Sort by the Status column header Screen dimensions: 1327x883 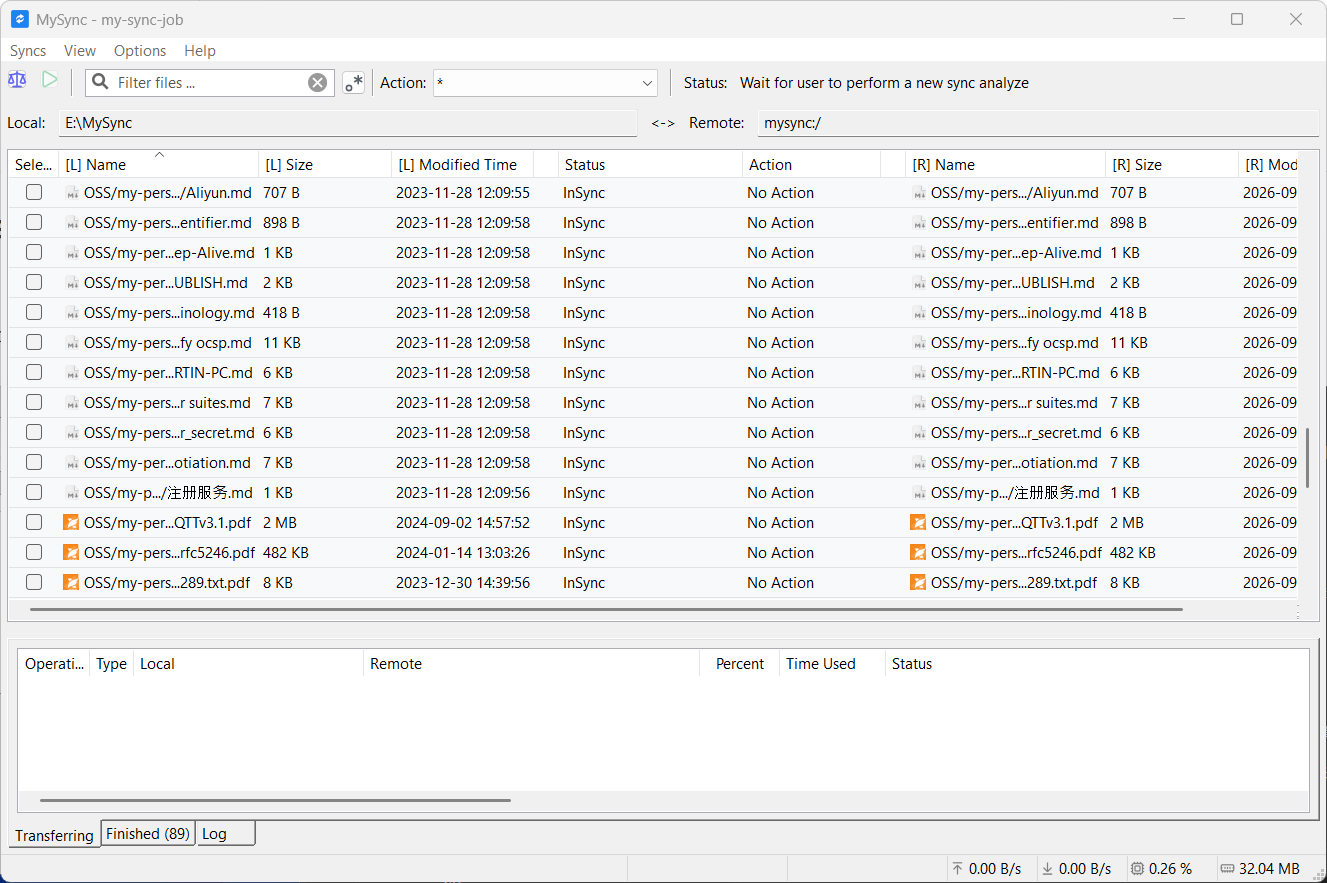(x=651, y=165)
